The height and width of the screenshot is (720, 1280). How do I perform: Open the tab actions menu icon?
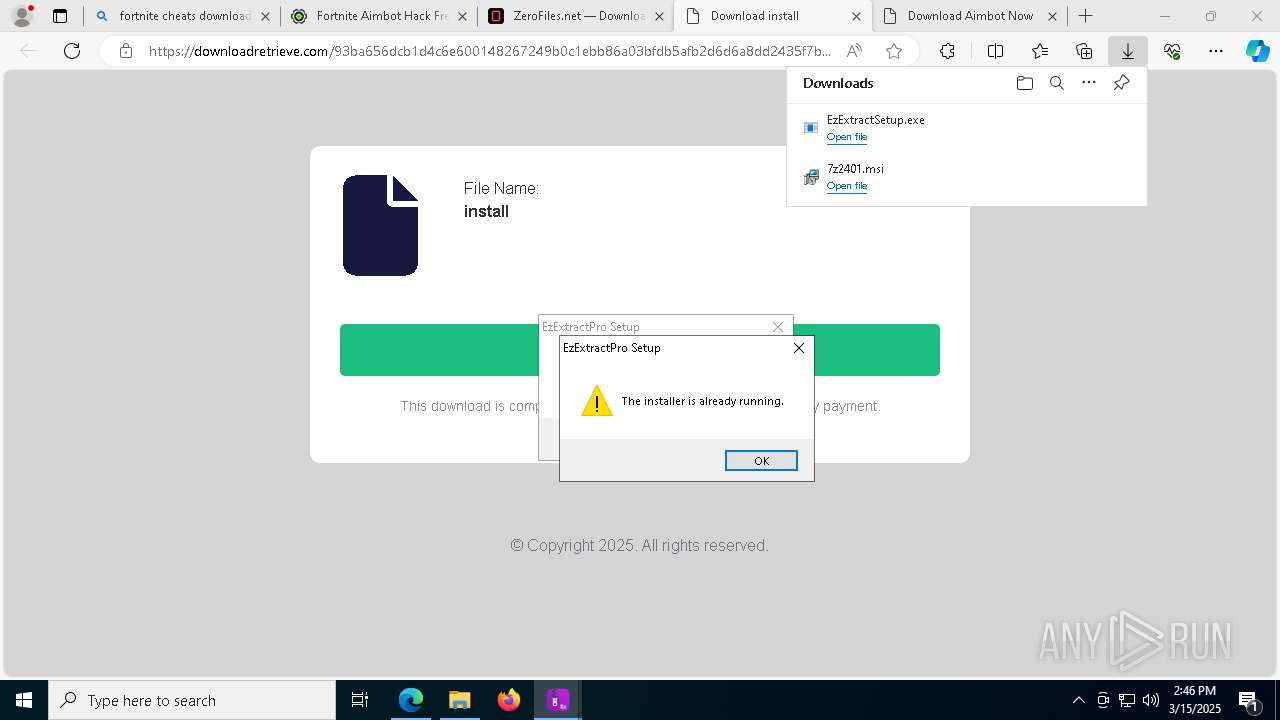[60, 16]
